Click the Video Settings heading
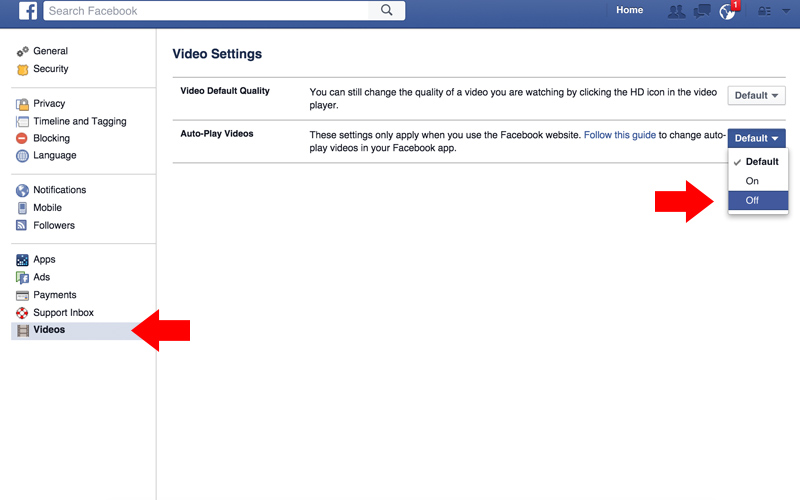The height and width of the screenshot is (500, 800). (217, 54)
